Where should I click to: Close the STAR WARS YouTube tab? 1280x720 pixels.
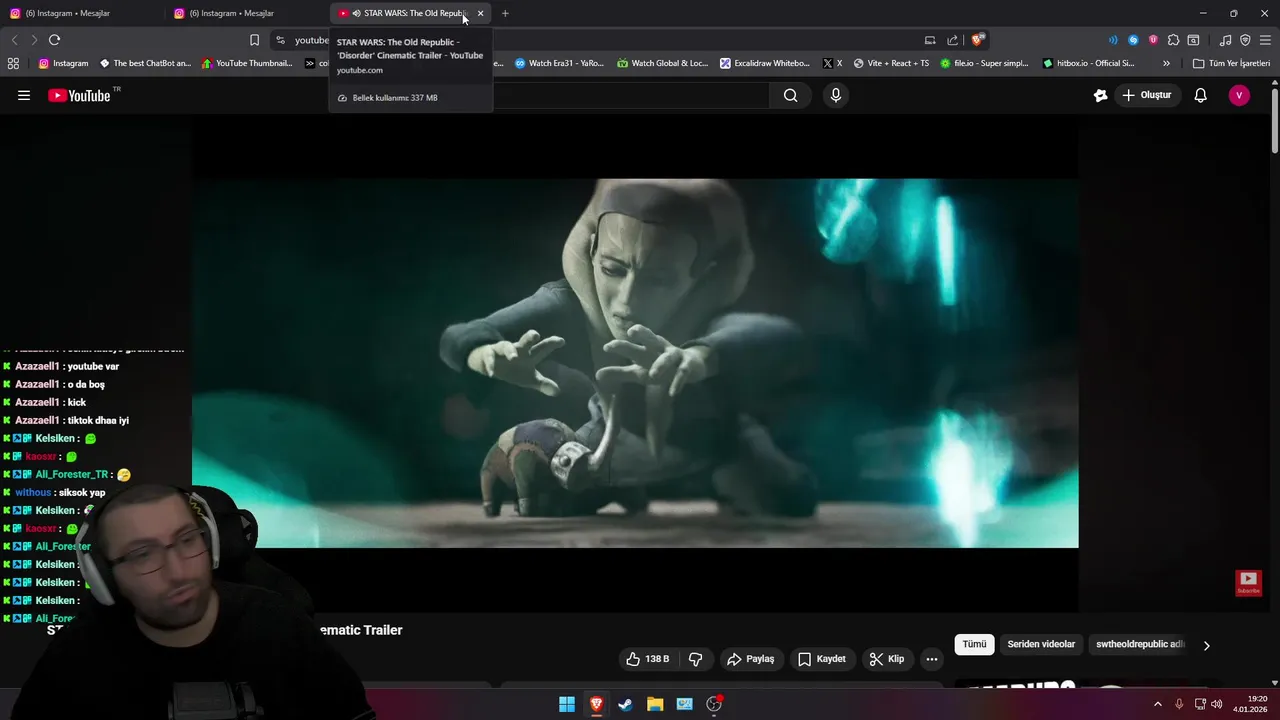[480, 14]
